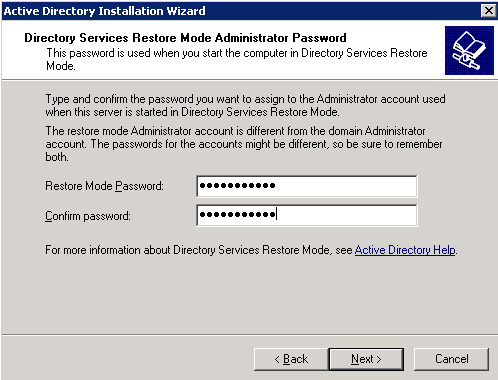This screenshot has height=380, width=498.
Task: Click the Active Directory Installation Wizard title bar
Action: 240,11
